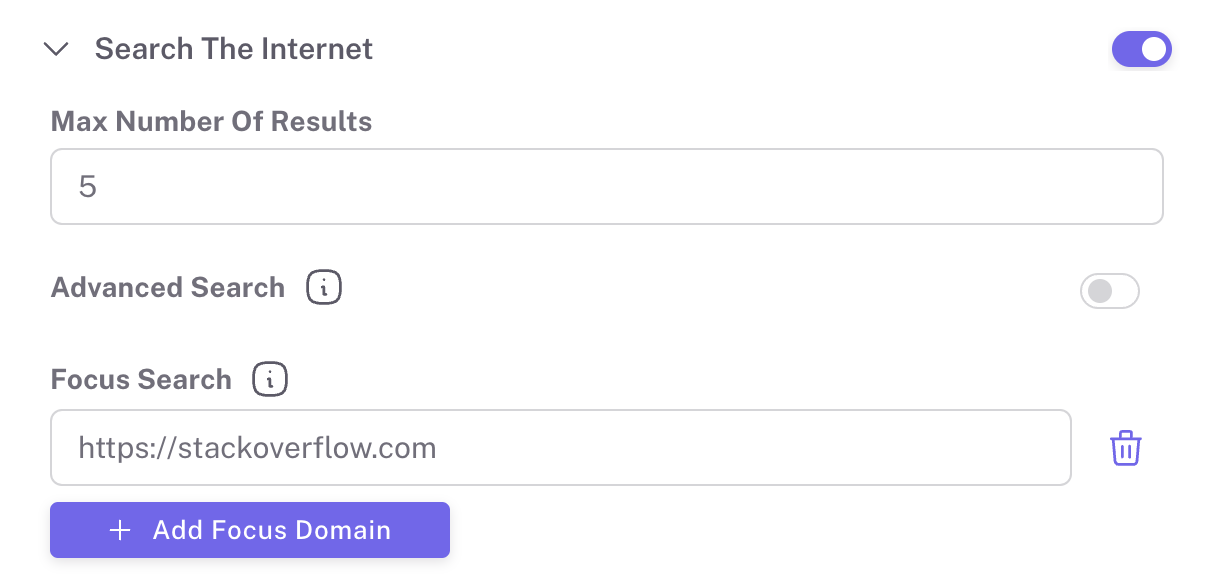Click the grey knob of Advanced Search switch

tap(1098, 291)
